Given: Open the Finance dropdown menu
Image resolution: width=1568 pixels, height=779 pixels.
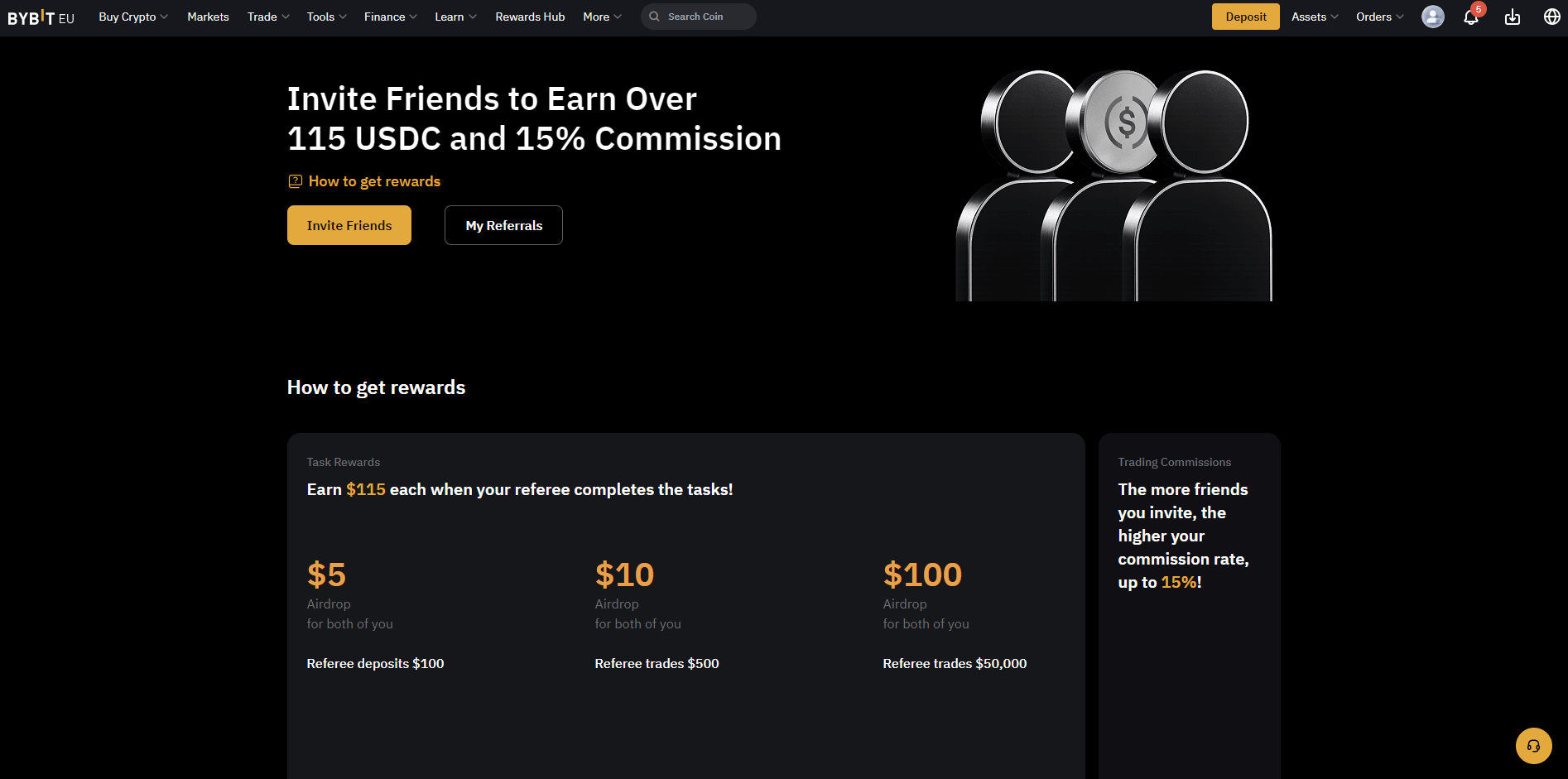Looking at the screenshot, I should coord(390,17).
